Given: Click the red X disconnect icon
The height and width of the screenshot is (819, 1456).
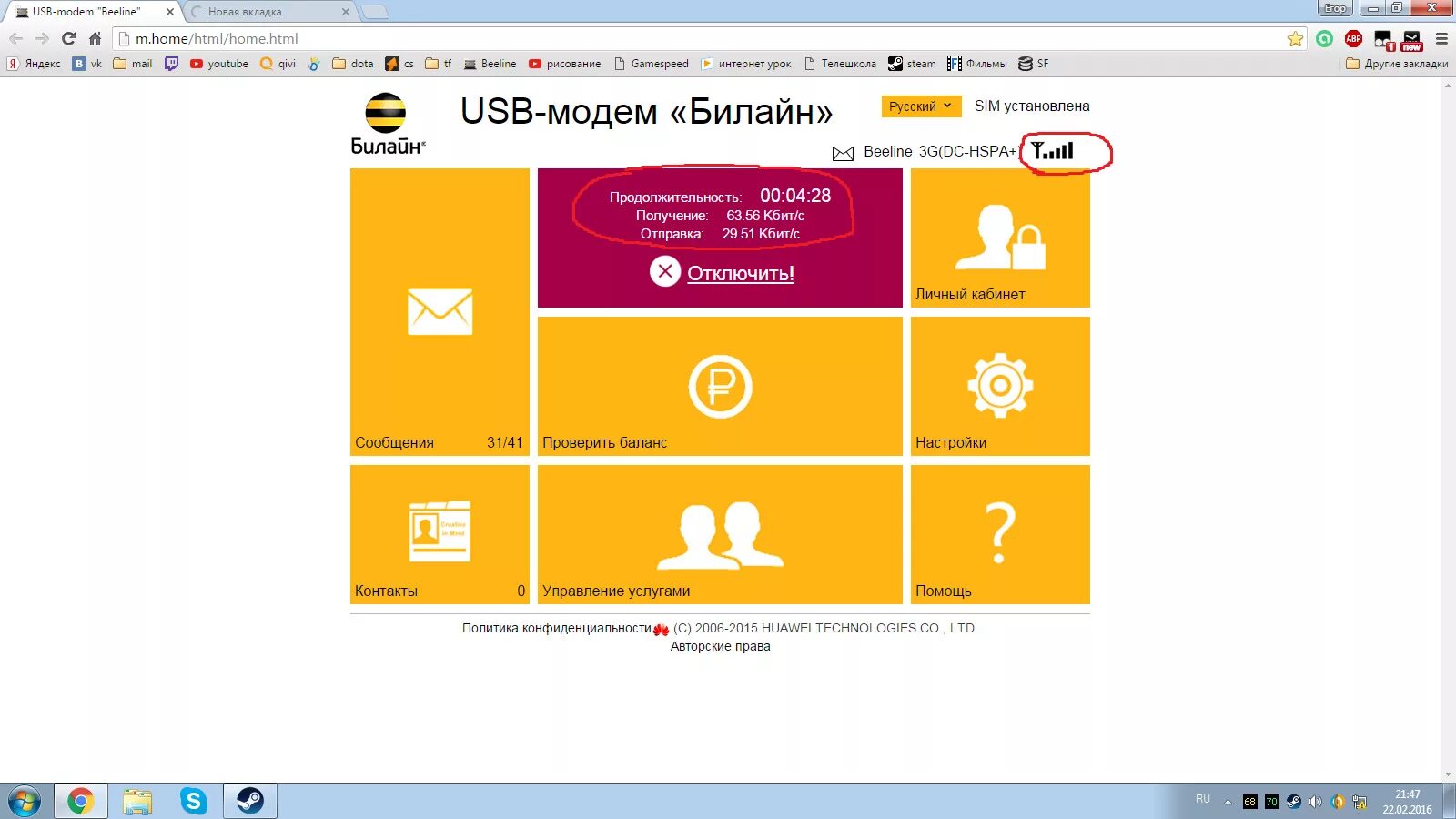Looking at the screenshot, I should pyautogui.click(x=665, y=271).
